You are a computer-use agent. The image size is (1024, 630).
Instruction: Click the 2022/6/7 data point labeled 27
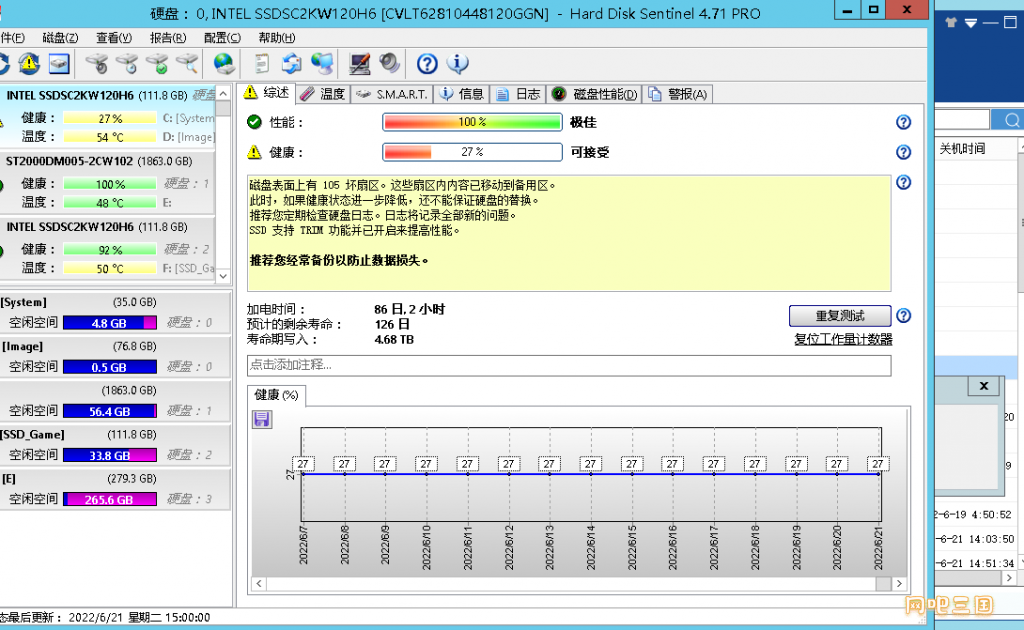[x=303, y=464]
